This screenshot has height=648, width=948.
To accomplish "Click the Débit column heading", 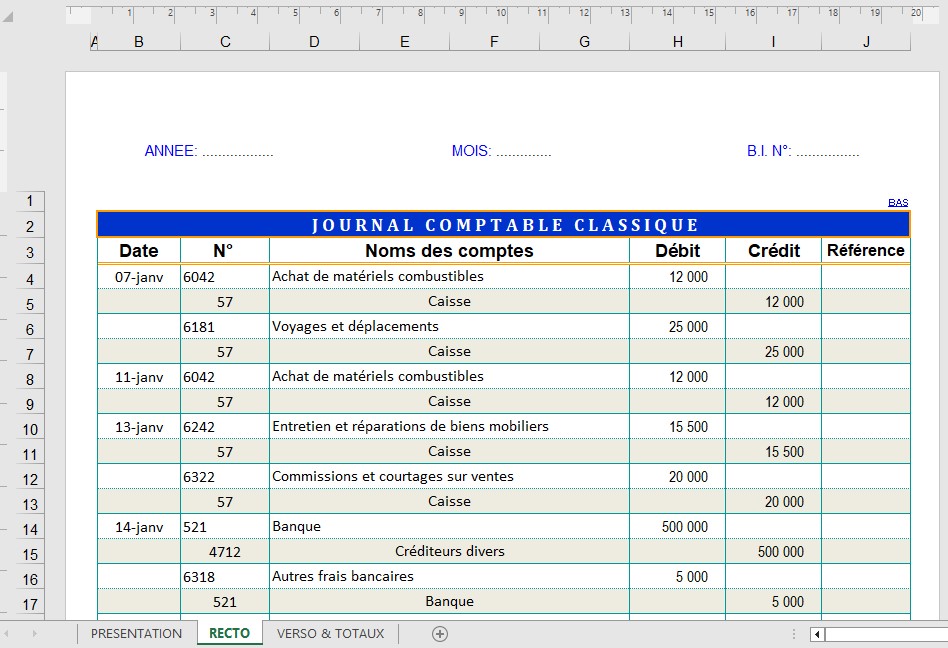I will click(x=677, y=250).
